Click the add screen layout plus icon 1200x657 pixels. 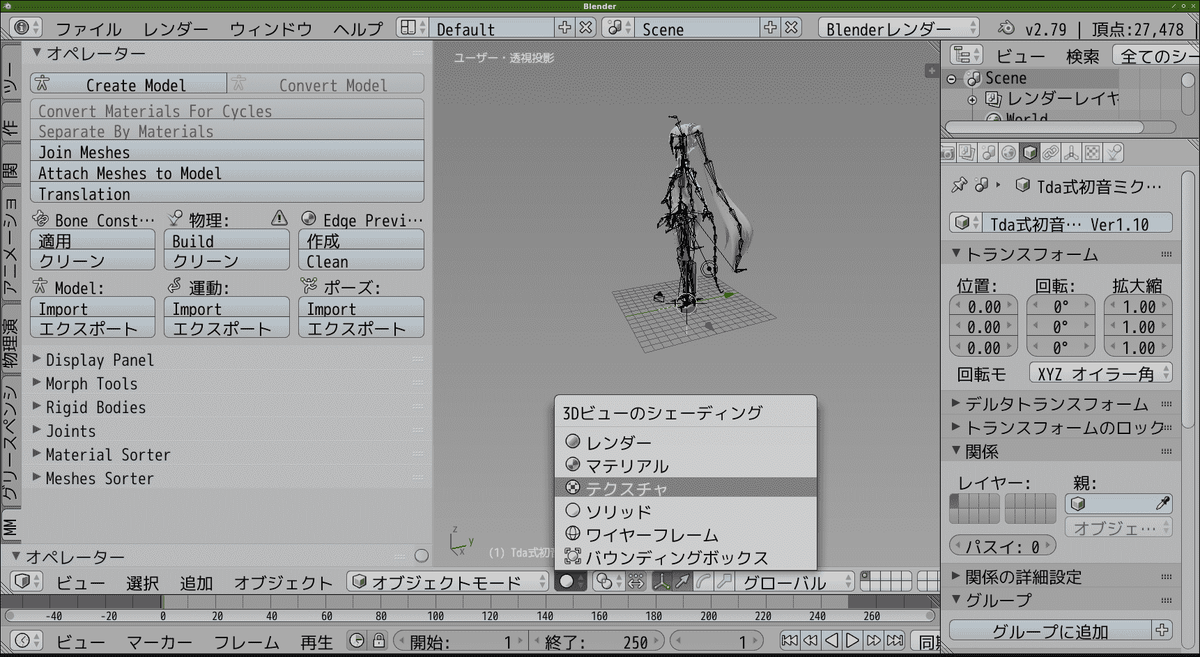(567, 28)
